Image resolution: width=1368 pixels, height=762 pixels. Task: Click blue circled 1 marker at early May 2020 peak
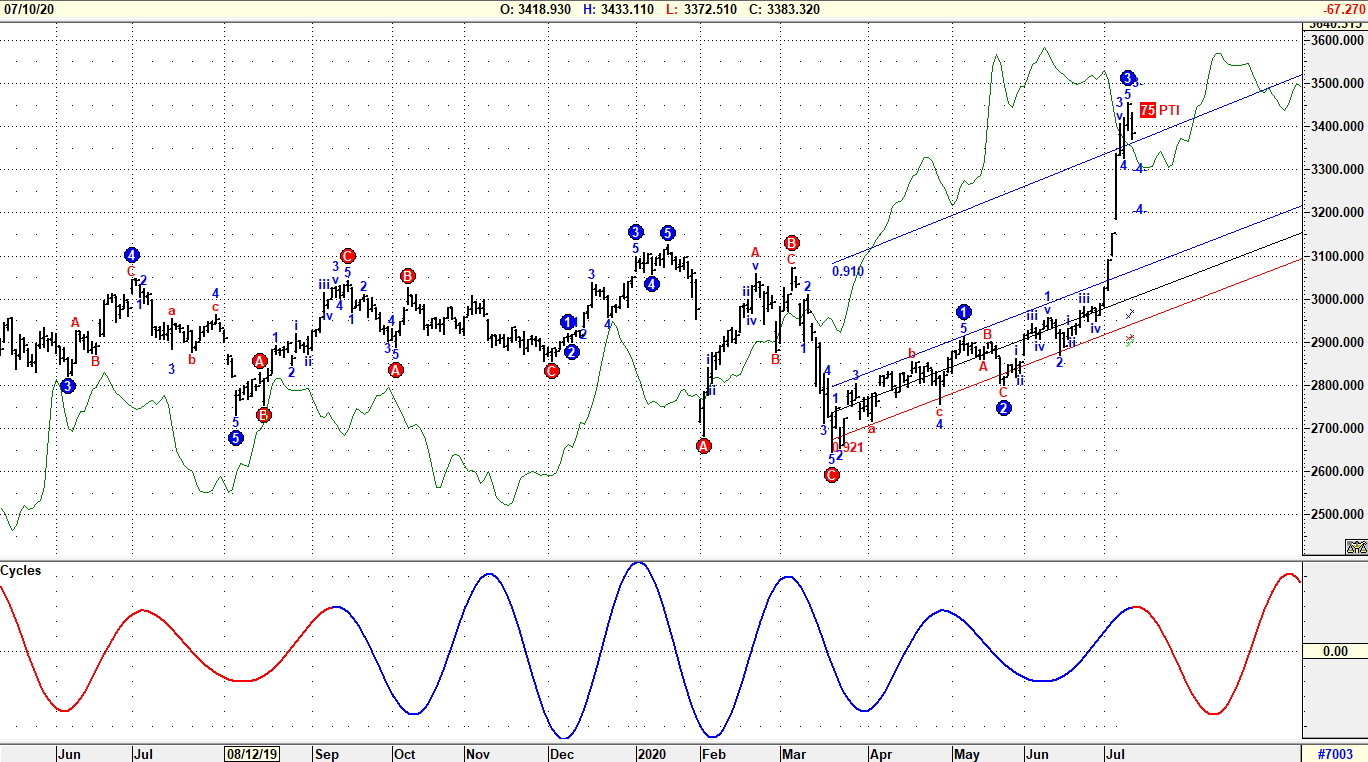click(964, 312)
